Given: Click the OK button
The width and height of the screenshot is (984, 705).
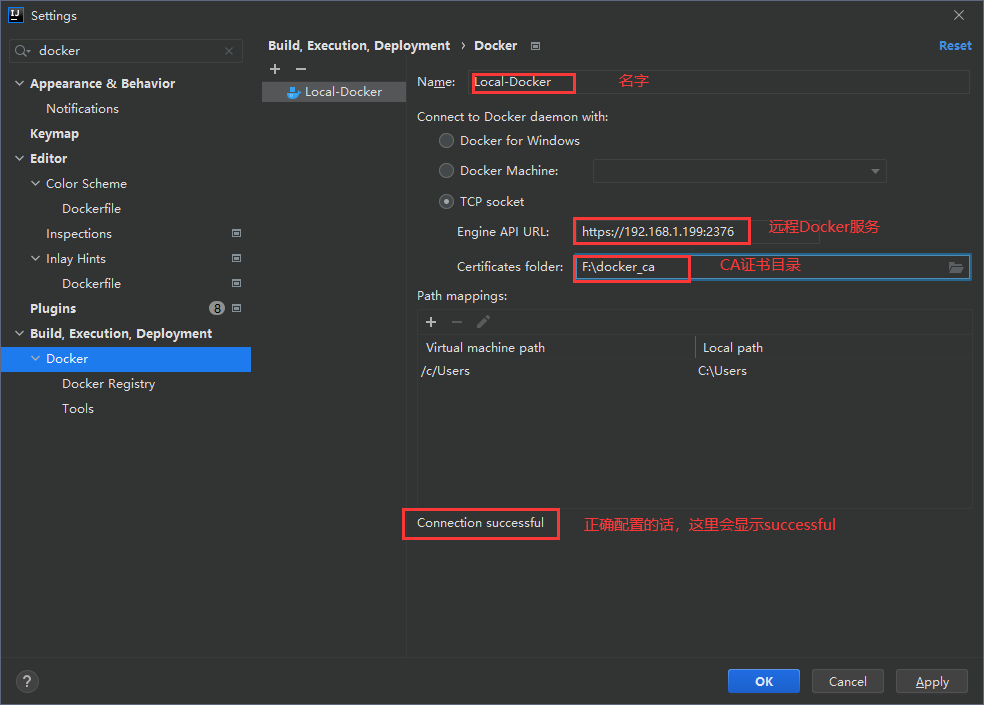Looking at the screenshot, I should (x=764, y=681).
